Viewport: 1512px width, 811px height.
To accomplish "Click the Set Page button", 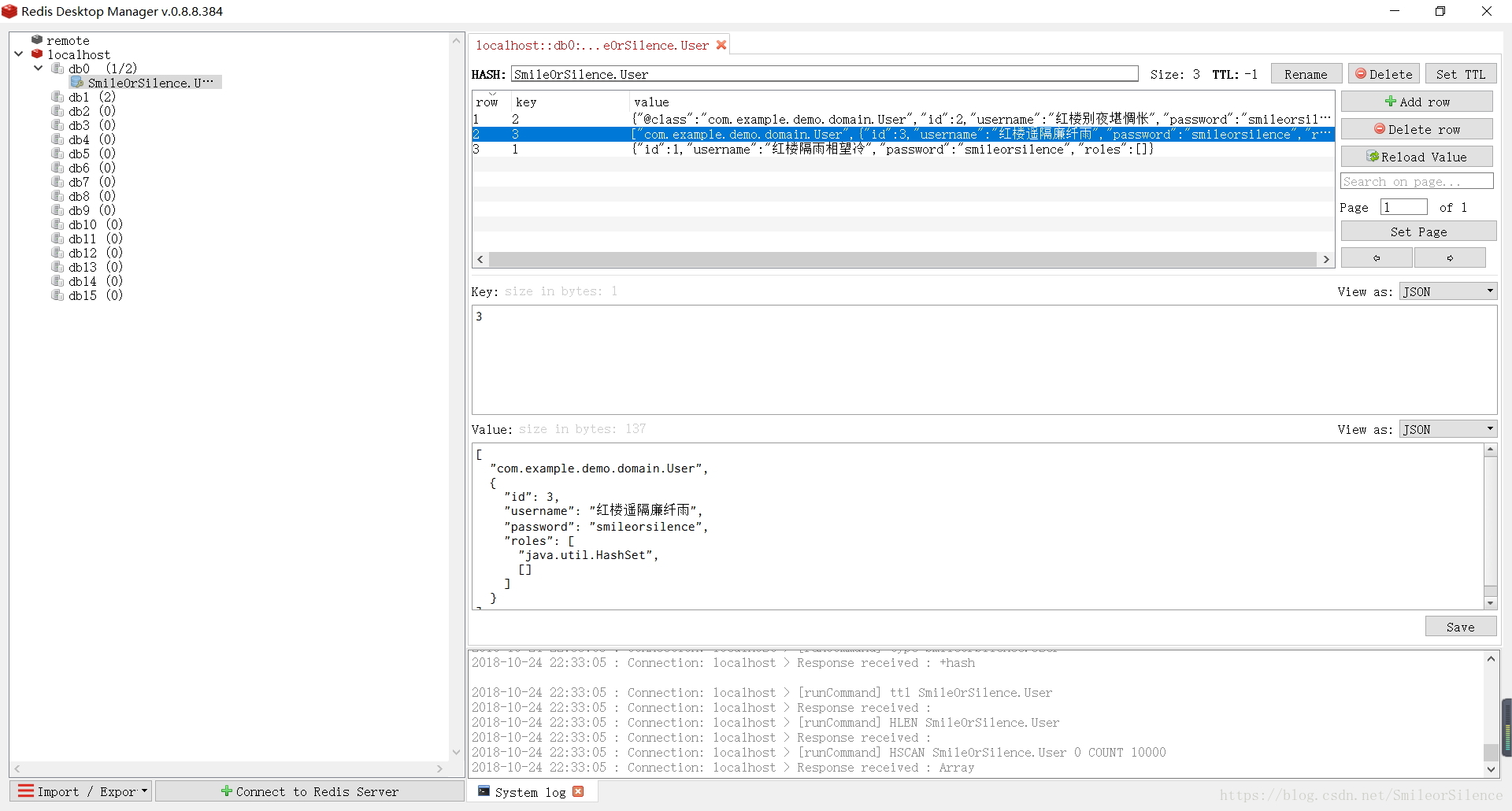I will (1418, 231).
